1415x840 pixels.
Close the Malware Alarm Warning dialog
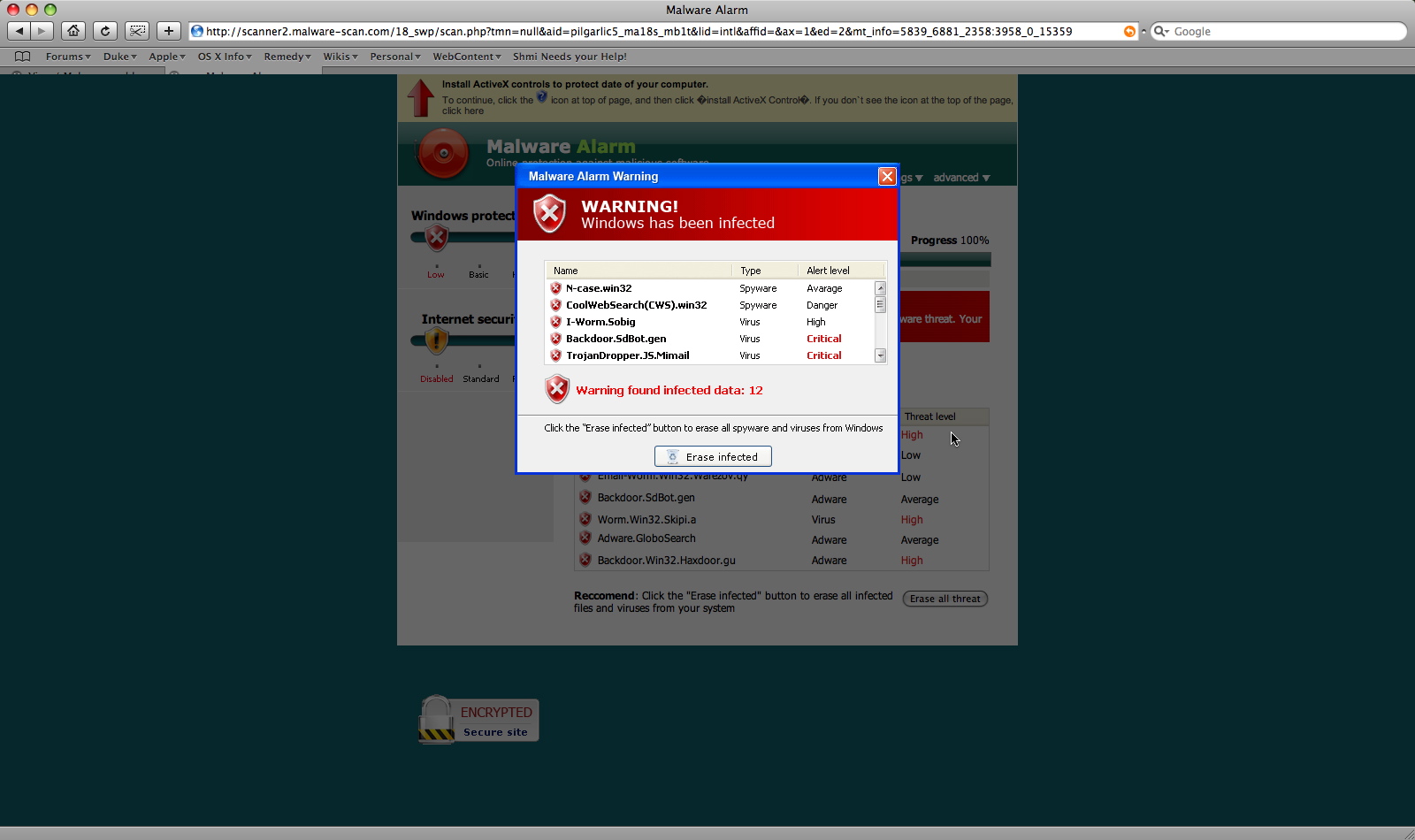[887, 176]
